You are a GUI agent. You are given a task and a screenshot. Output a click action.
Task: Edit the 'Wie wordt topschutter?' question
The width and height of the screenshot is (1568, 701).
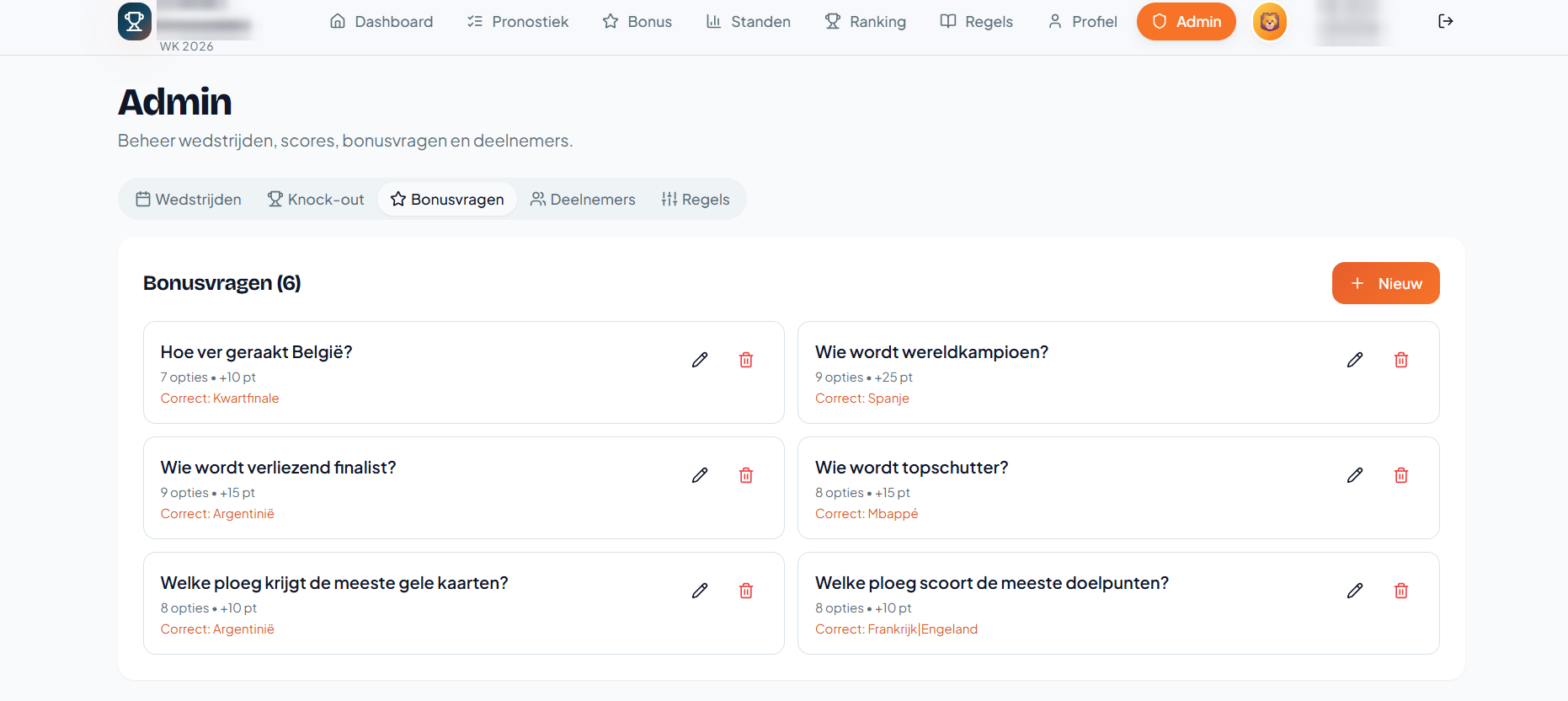(1355, 475)
